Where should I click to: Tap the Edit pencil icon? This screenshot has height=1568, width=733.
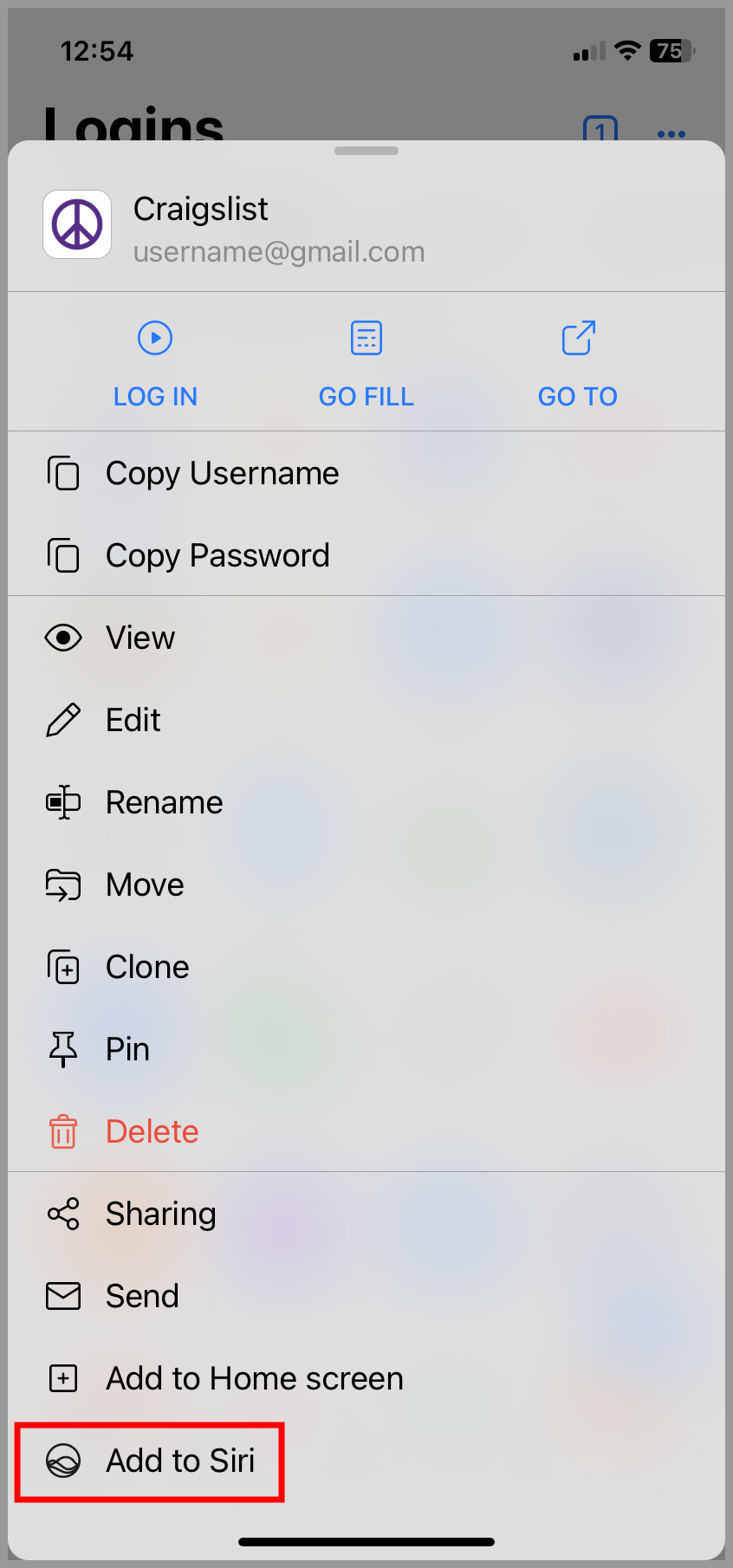point(63,720)
